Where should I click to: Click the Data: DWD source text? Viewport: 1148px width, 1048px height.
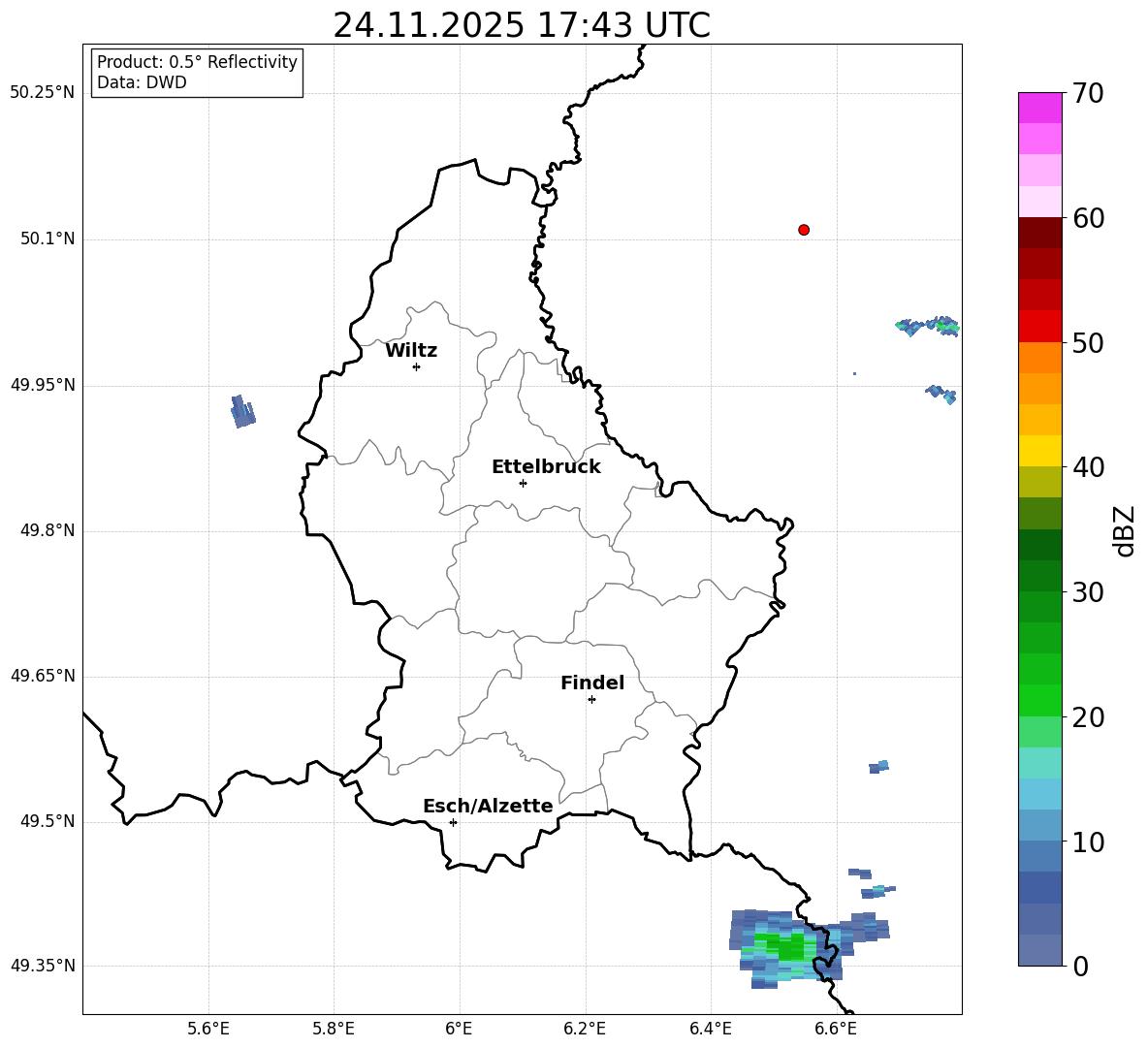point(142,82)
